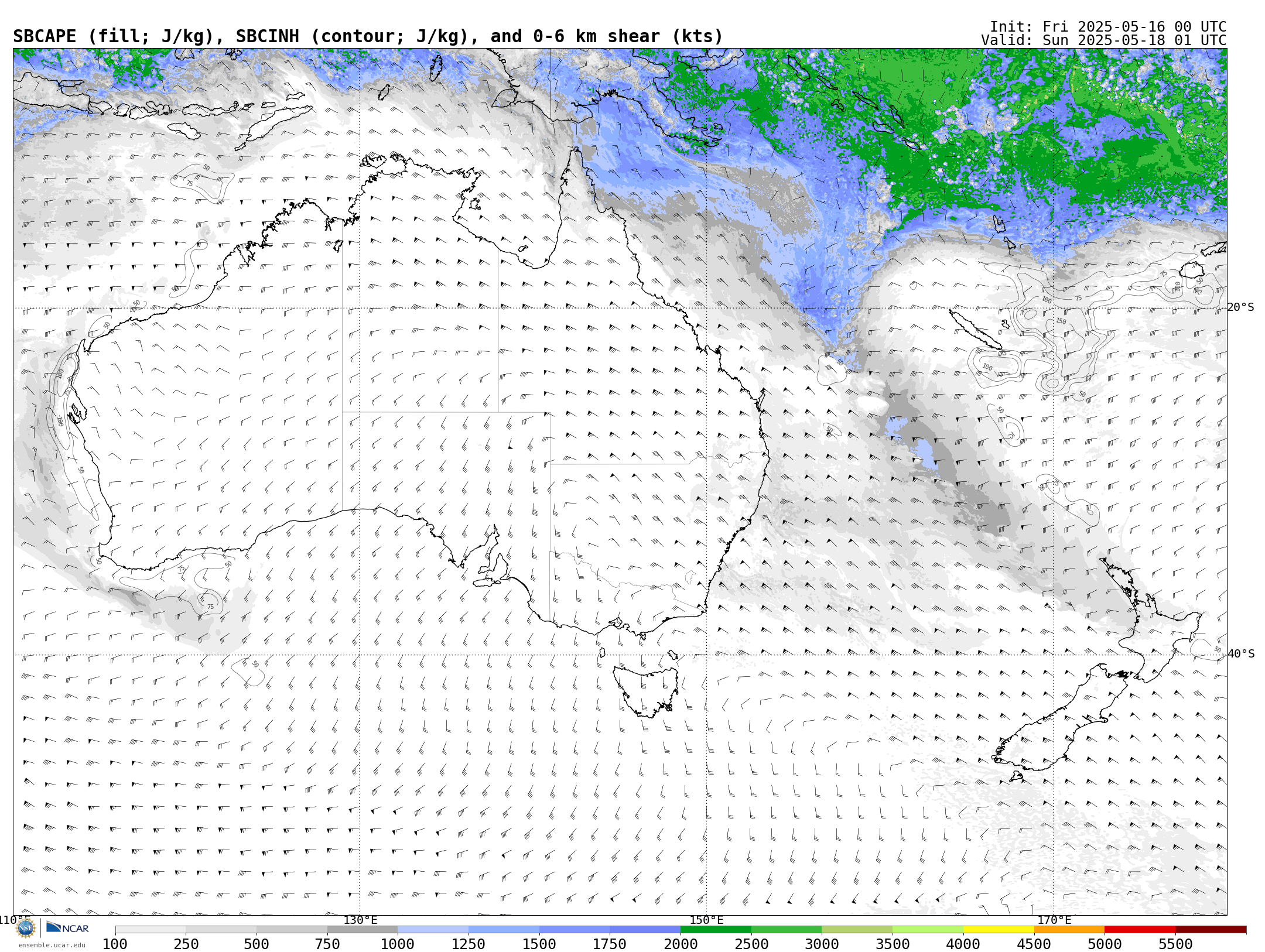Click the NCAR logo

[67, 927]
